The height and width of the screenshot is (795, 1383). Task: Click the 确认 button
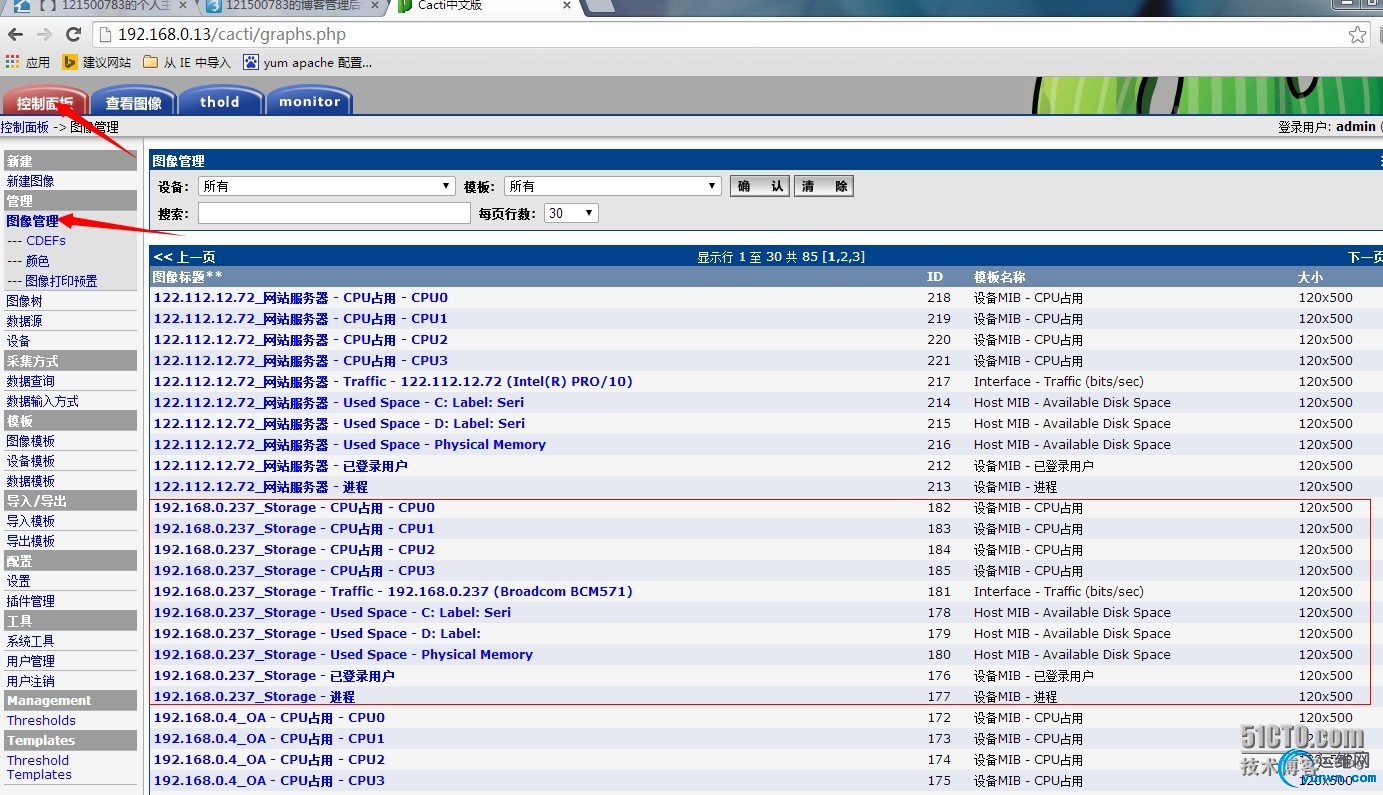pos(760,186)
